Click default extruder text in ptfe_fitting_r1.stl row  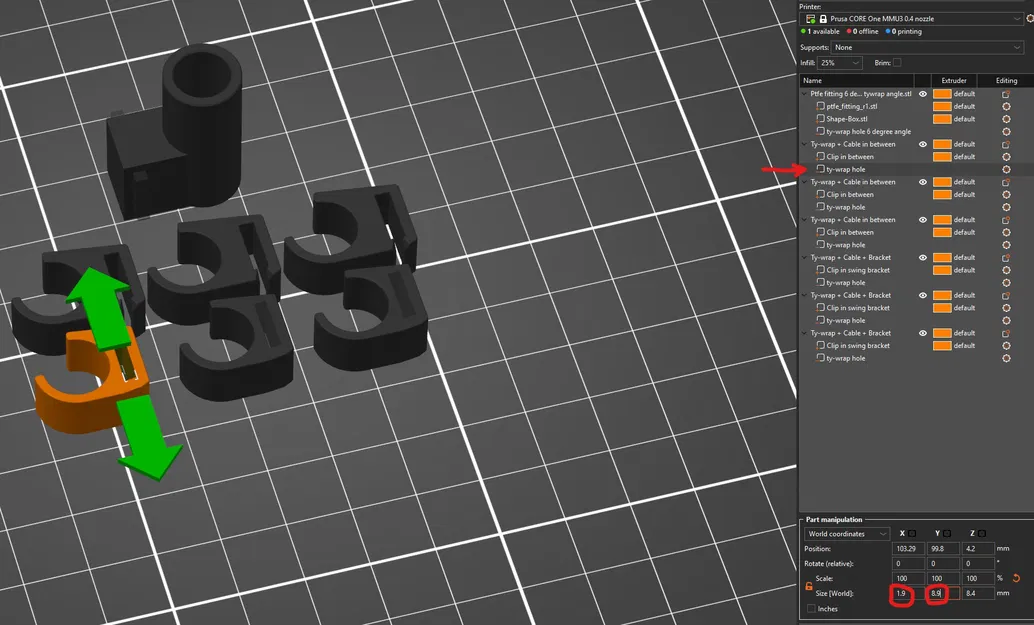[964, 106]
